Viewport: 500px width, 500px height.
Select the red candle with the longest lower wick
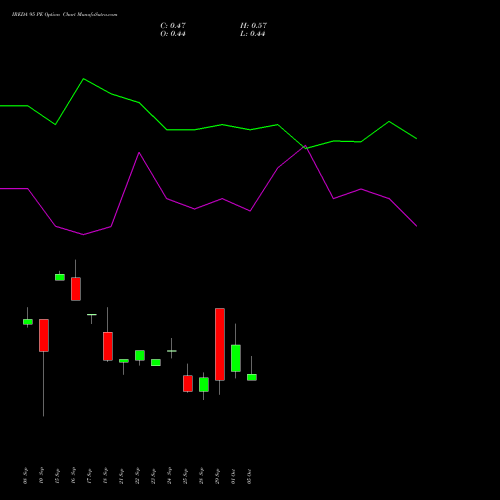click(44, 335)
